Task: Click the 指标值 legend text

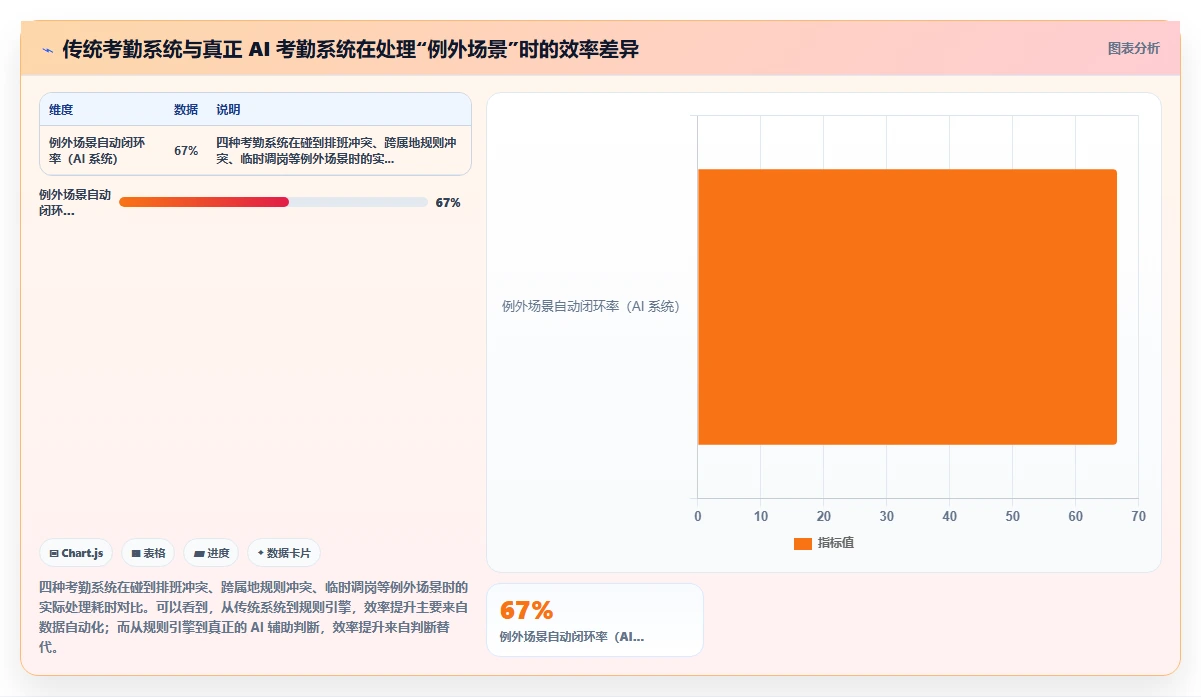Action: pyautogui.click(x=836, y=543)
